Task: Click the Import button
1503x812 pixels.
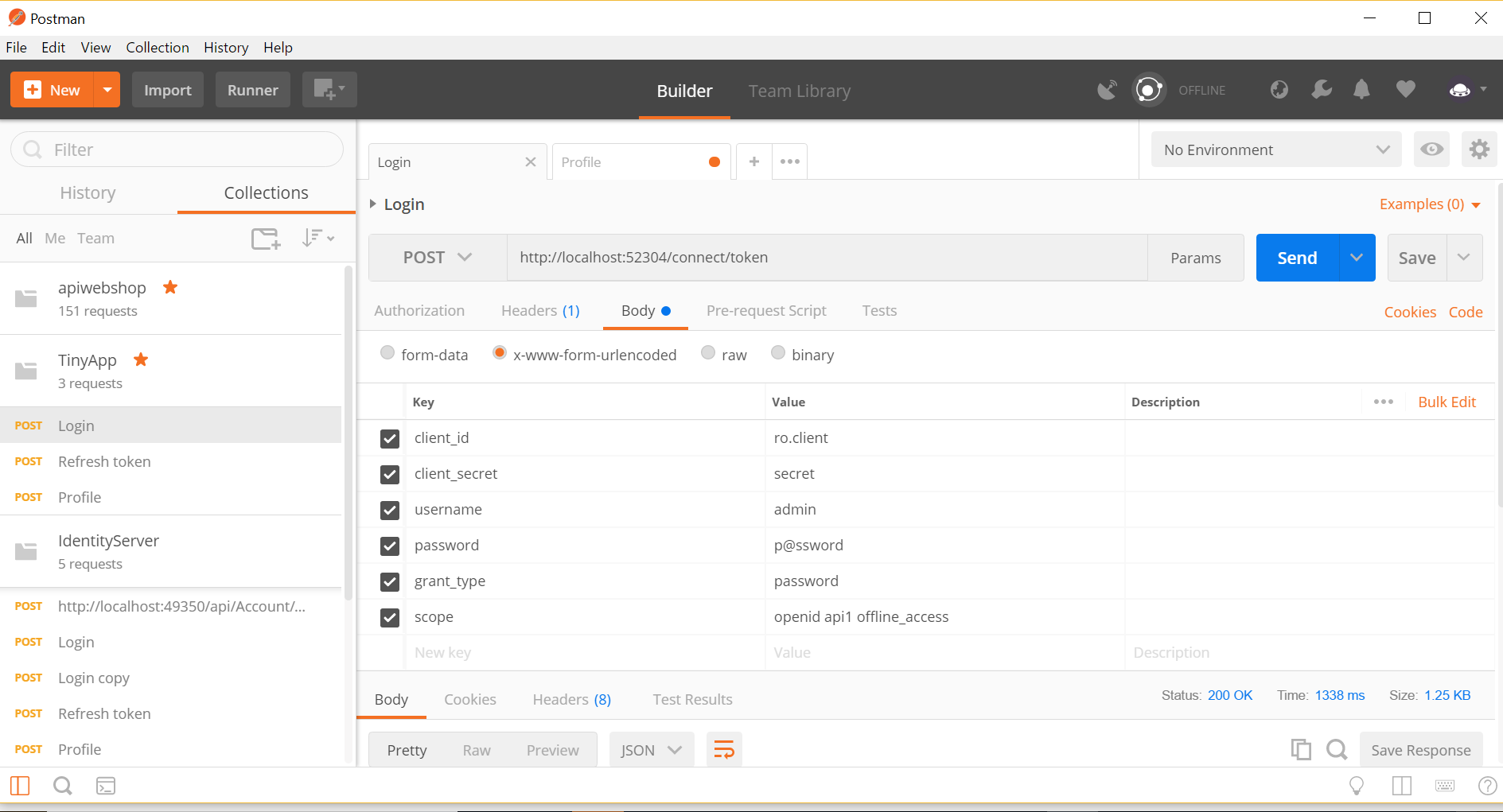Action: 168,90
